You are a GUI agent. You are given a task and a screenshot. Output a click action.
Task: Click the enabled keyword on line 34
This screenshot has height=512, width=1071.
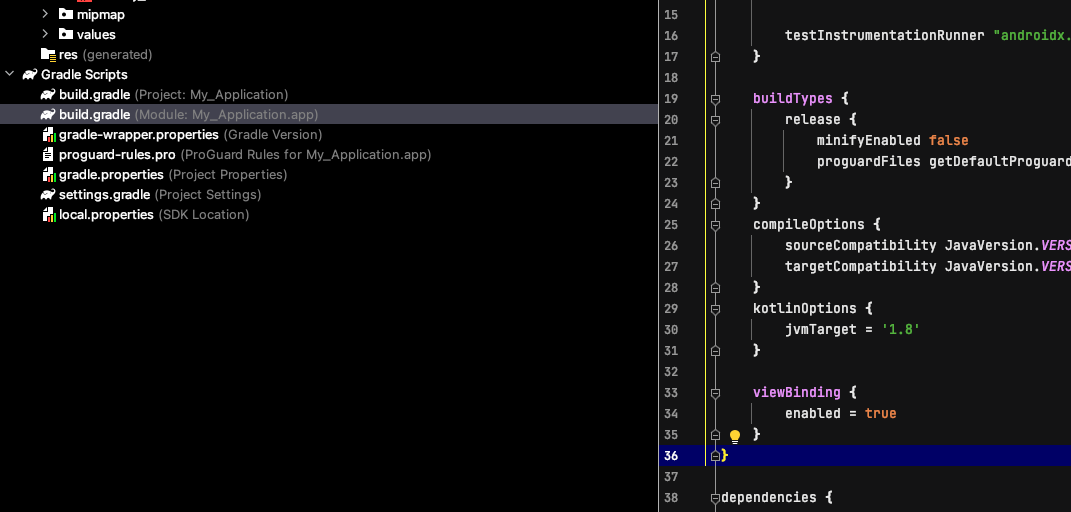(813, 414)
